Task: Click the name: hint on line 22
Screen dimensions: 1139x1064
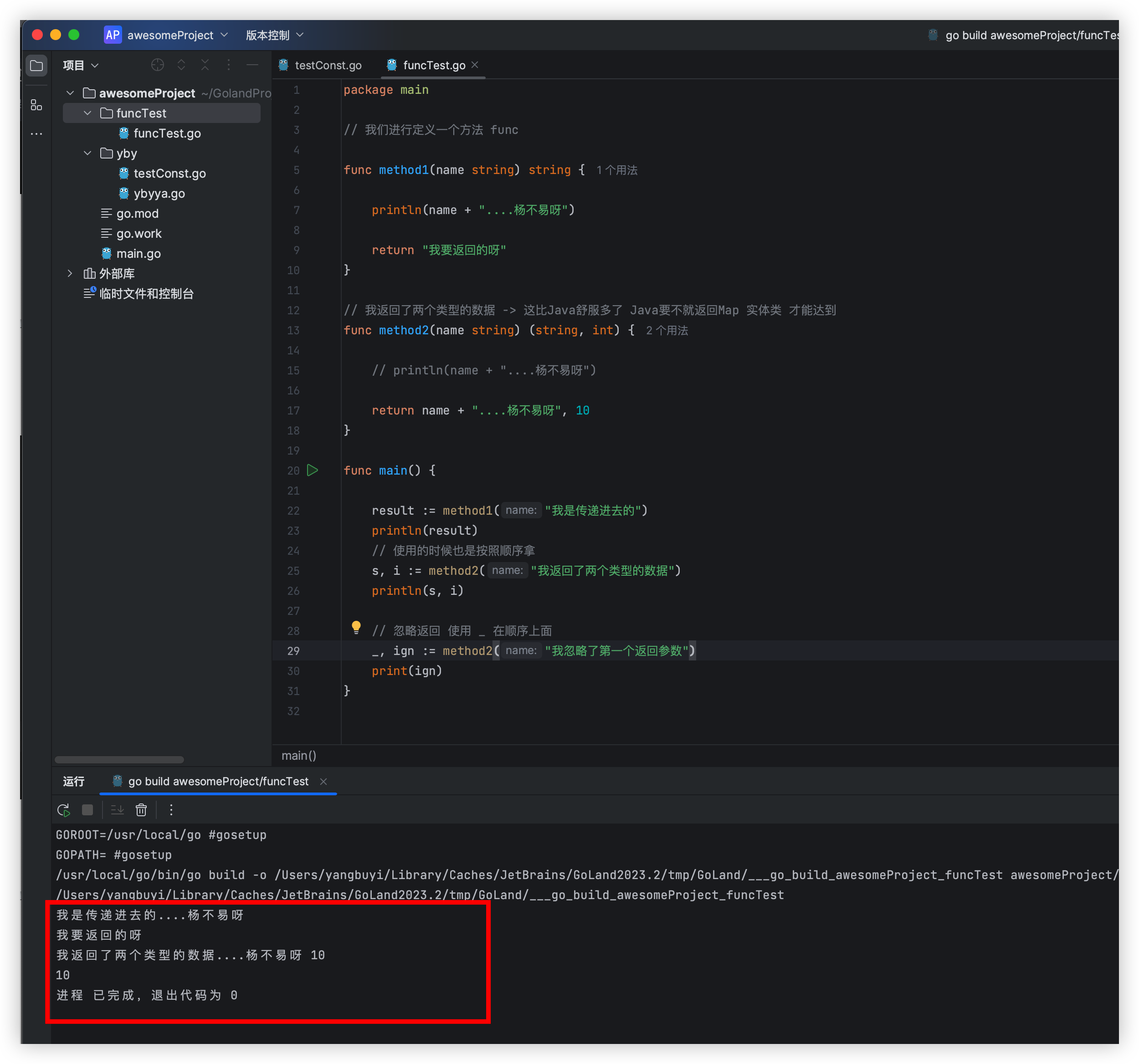Action: coord(520,510)
